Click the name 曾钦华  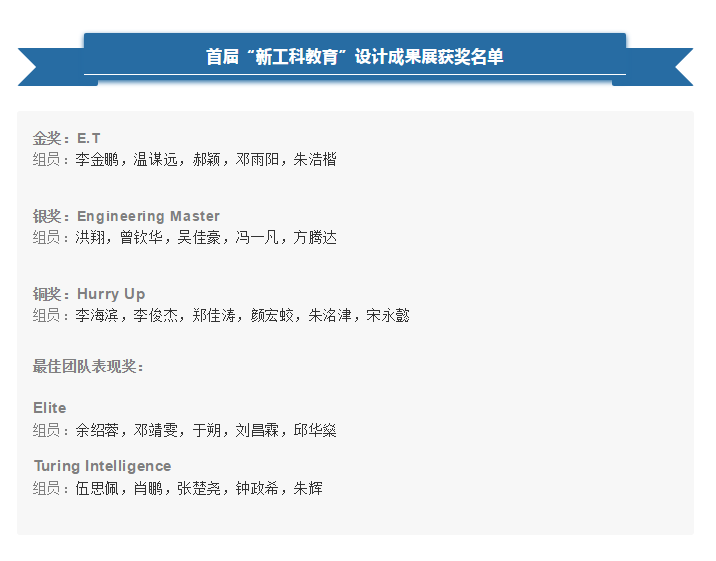pyautogui.click(x=141, y=237)
